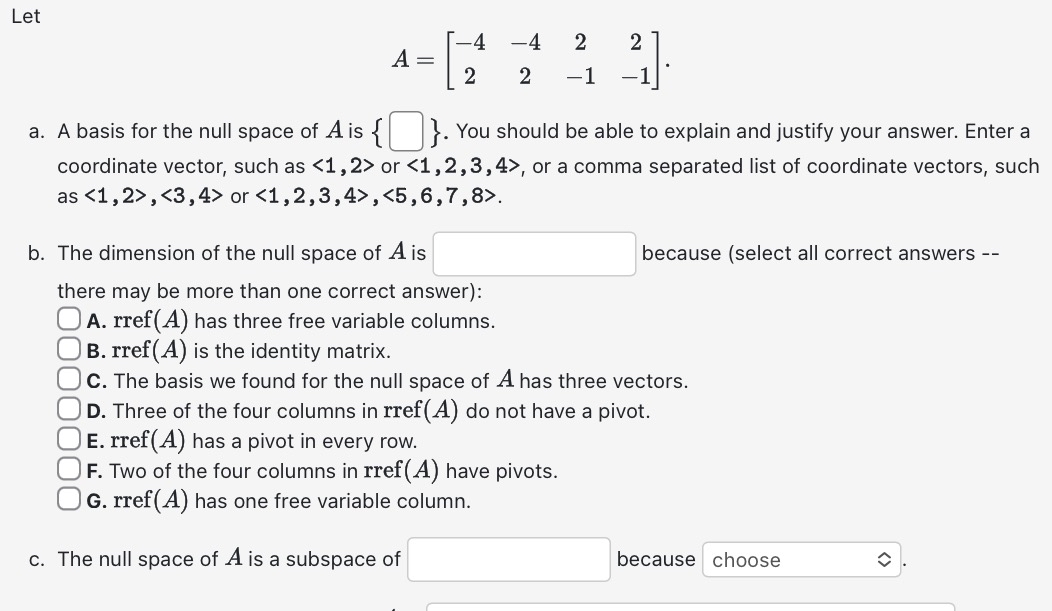Check option F about two columns having pivots
This screenshot has height=611, width=1052.
68,466
